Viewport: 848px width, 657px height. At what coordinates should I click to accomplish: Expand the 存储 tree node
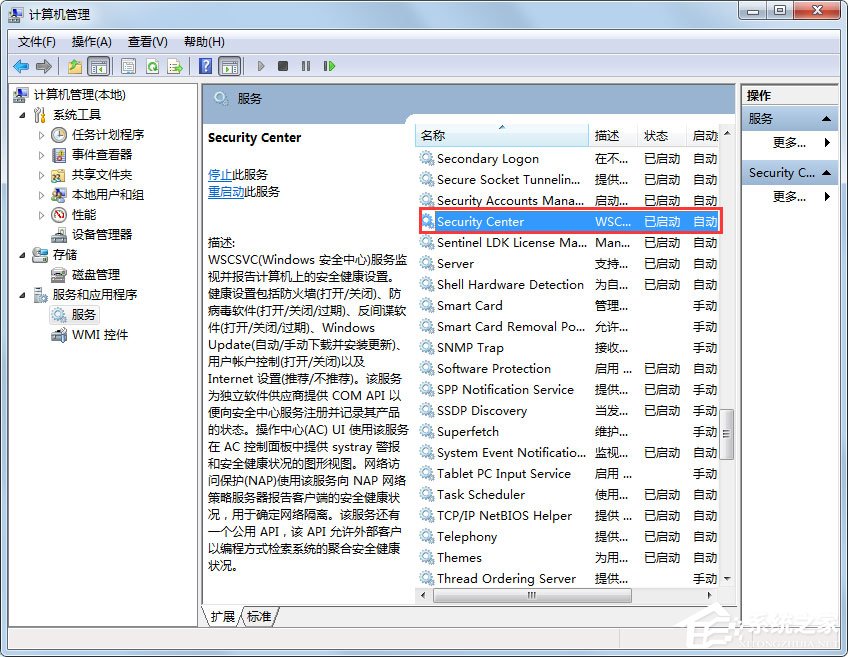point(23,255)
